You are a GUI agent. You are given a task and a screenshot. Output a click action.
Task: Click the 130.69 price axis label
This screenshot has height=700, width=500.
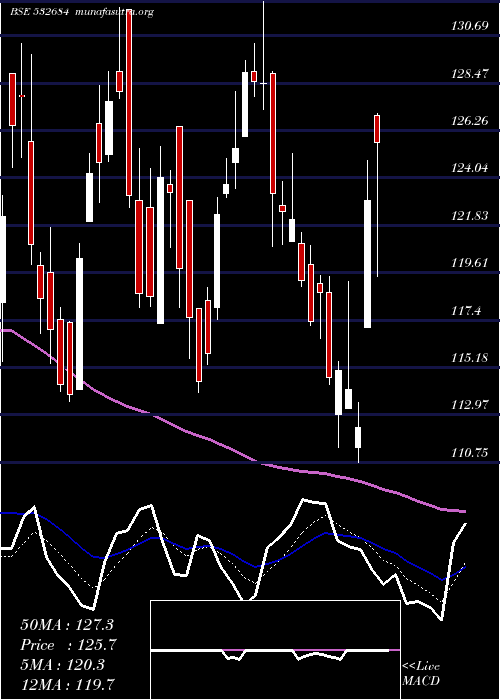click(x=470, y=26)
